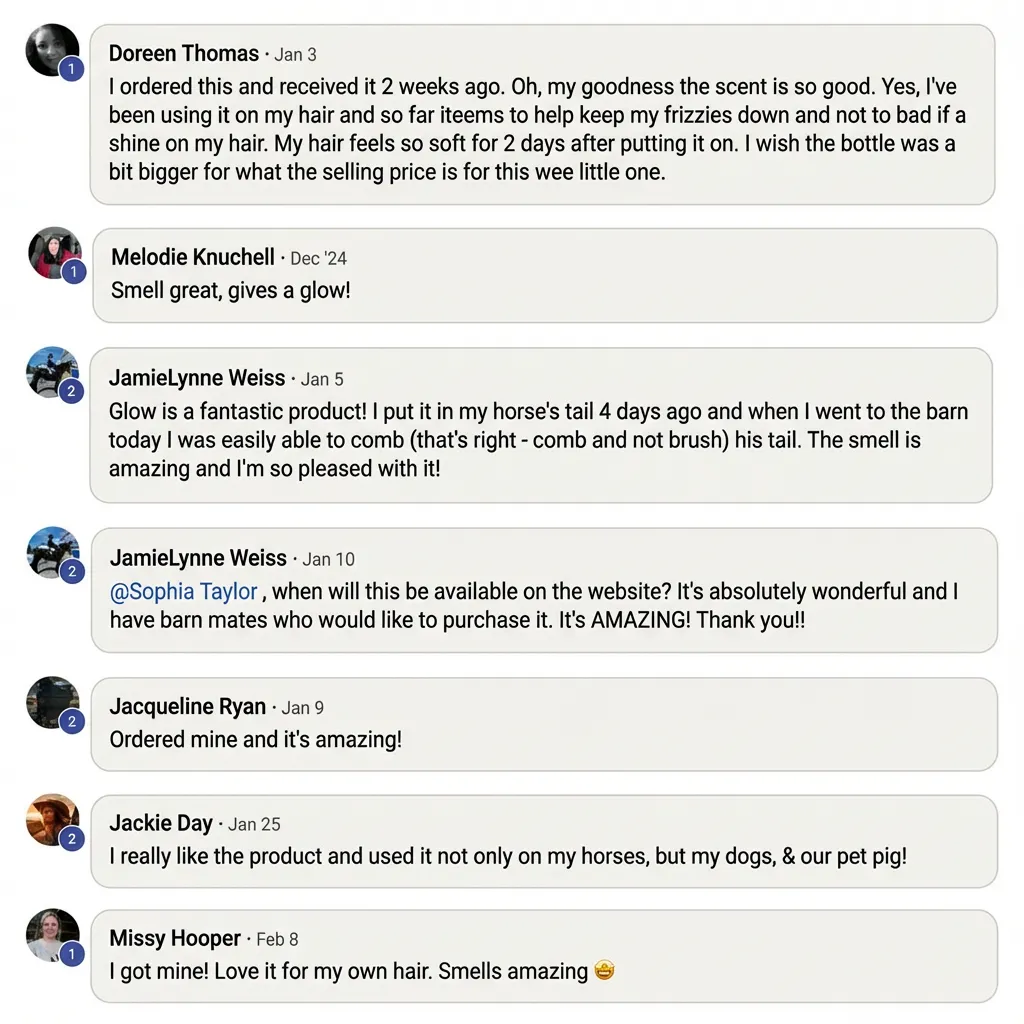Screen dimensions: 1024x1024
Task: Open the @Sophia Taylor mention link
Action: pyautogui.click(x=184, y=591)
